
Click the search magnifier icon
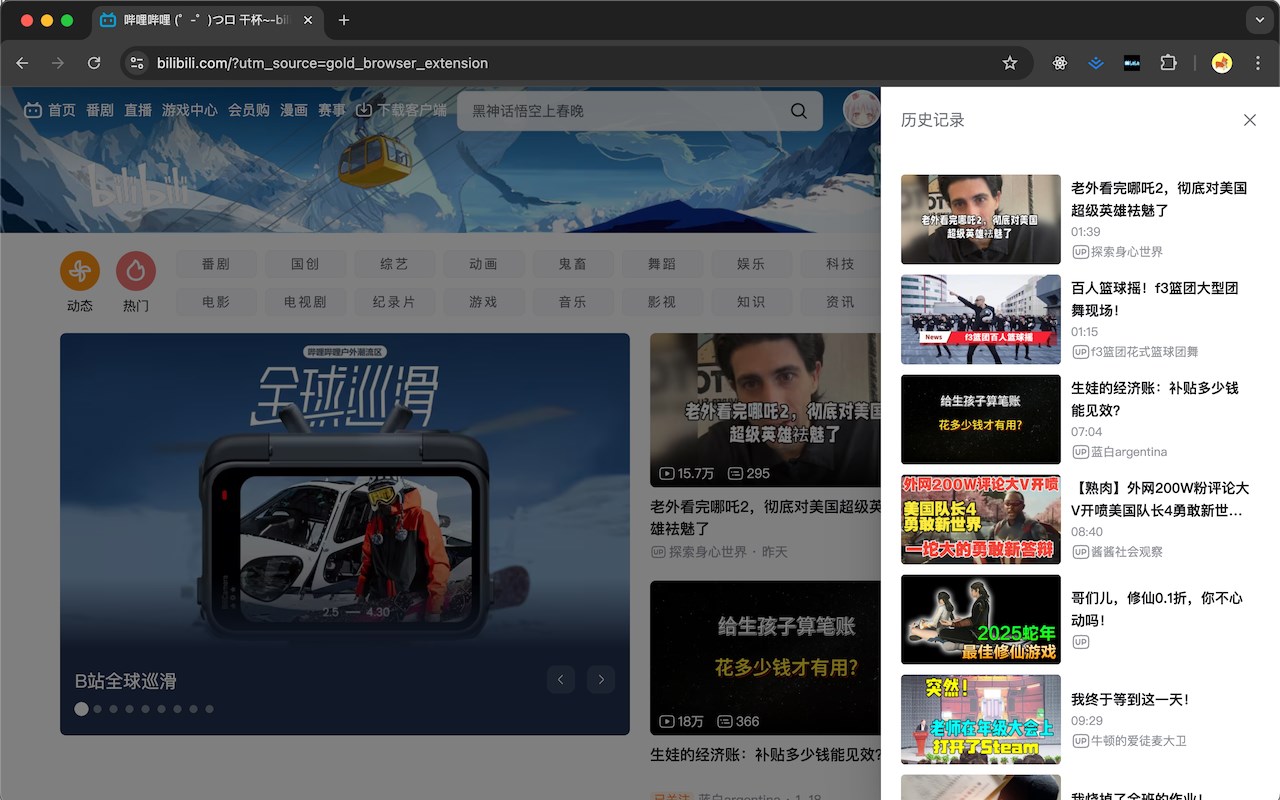point(799,110)
